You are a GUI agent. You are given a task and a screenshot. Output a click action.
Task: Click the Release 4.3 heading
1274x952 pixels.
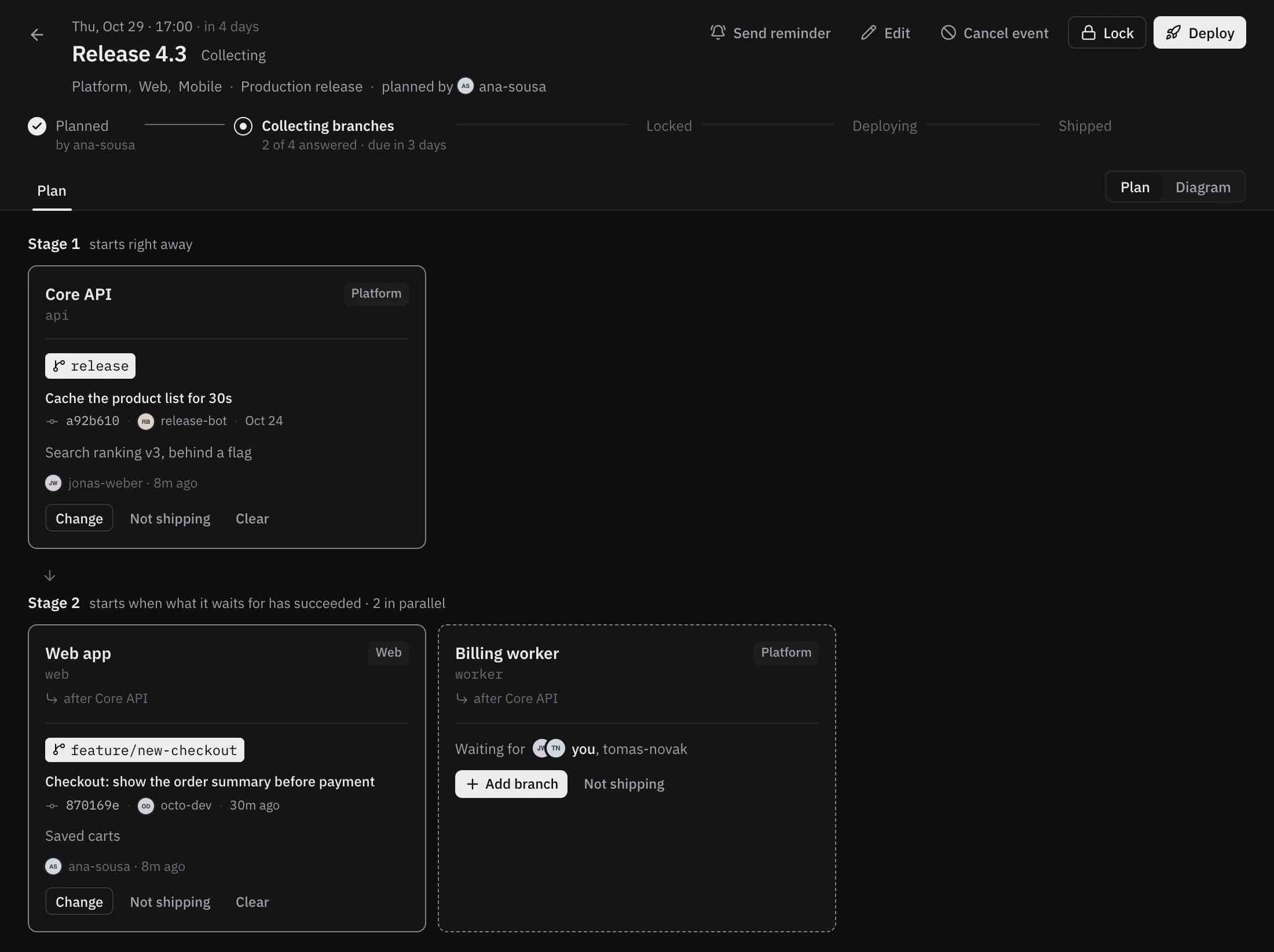[129, 54]
